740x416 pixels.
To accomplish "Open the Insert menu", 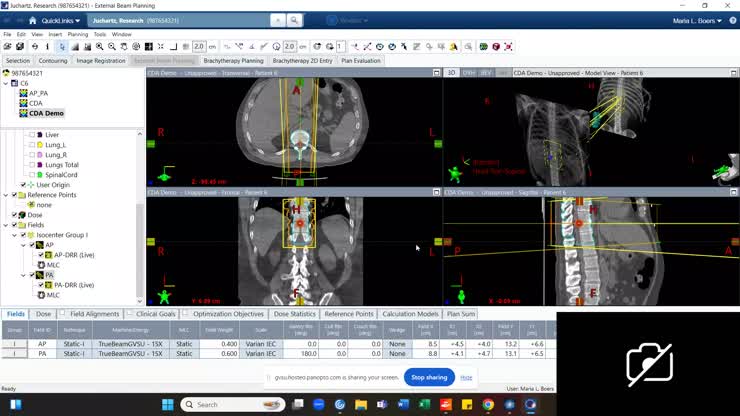I will 55,34.
